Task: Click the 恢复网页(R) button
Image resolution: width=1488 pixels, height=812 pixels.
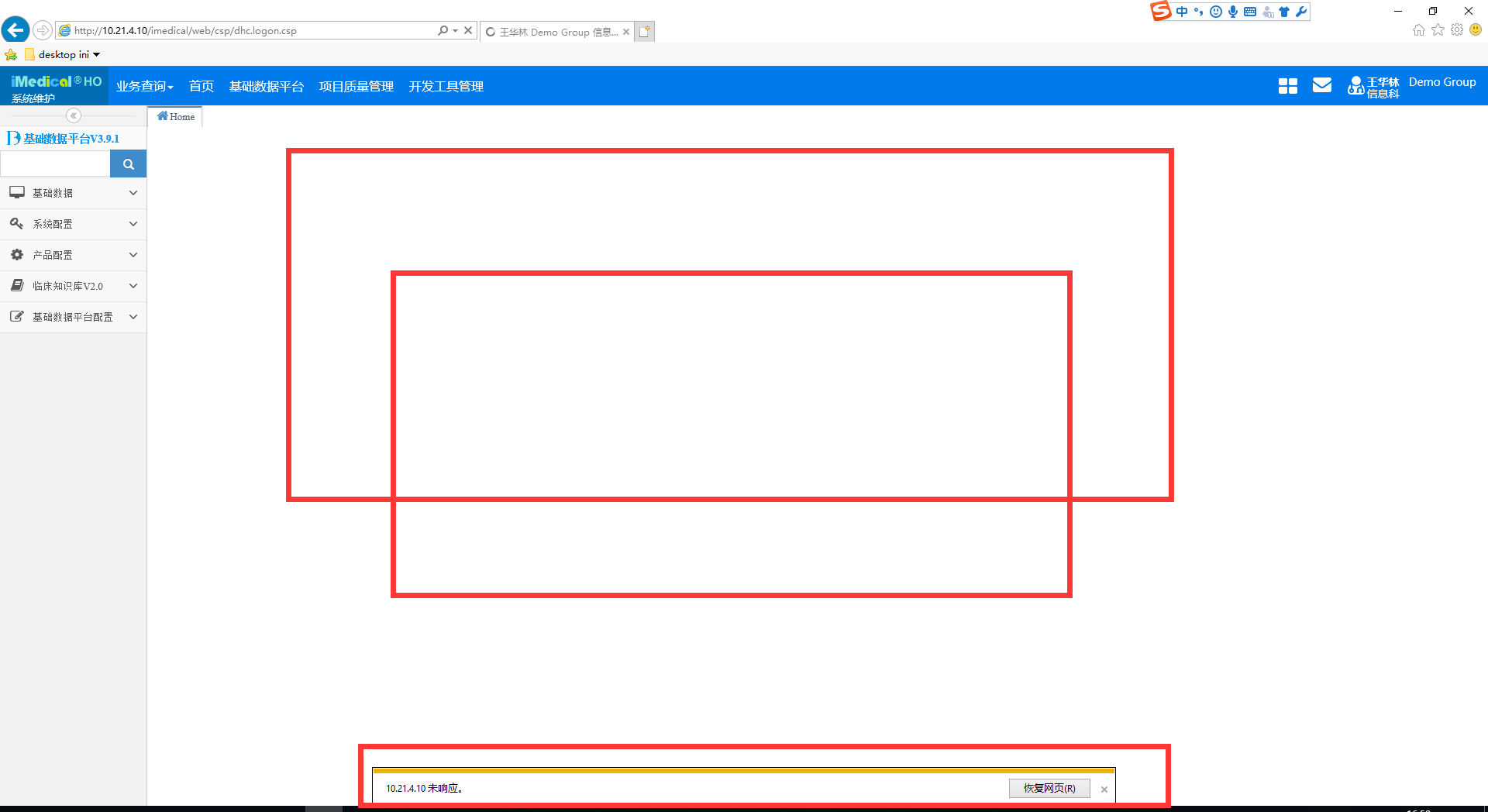Action: pyautogui.click(x=1049, y=788)
